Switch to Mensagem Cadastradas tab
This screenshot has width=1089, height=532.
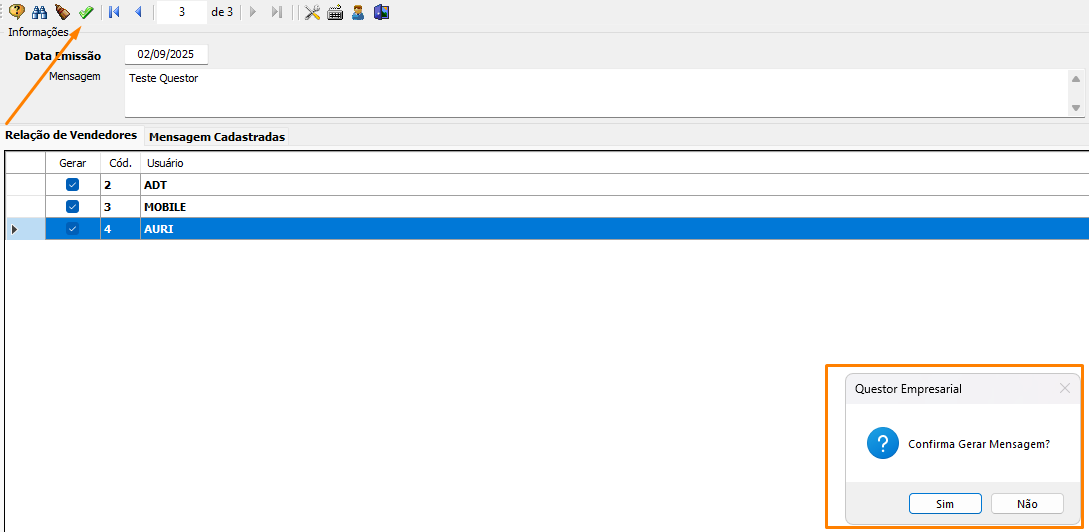pos(217,137)
